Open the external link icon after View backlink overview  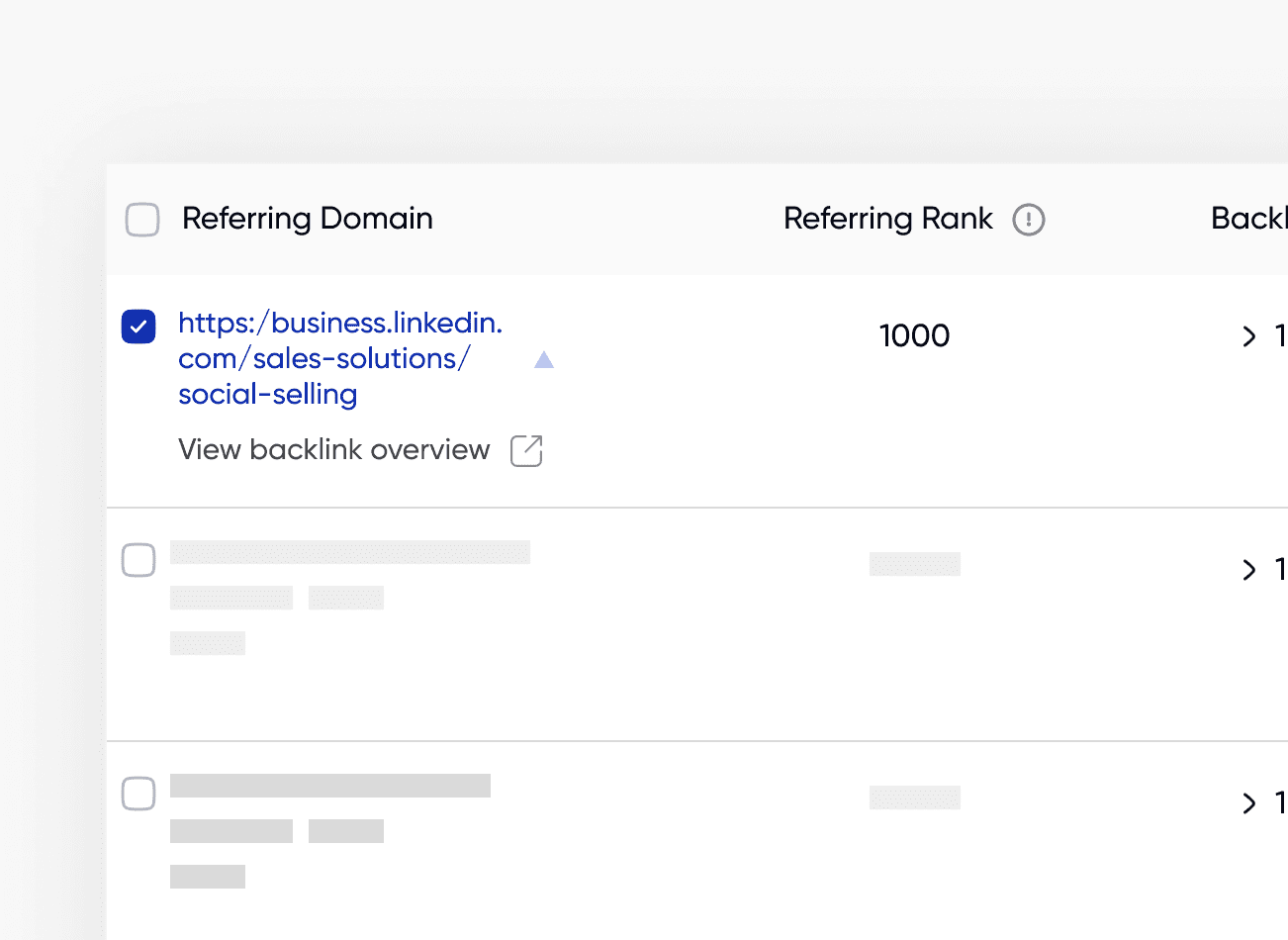click(526, 450)
